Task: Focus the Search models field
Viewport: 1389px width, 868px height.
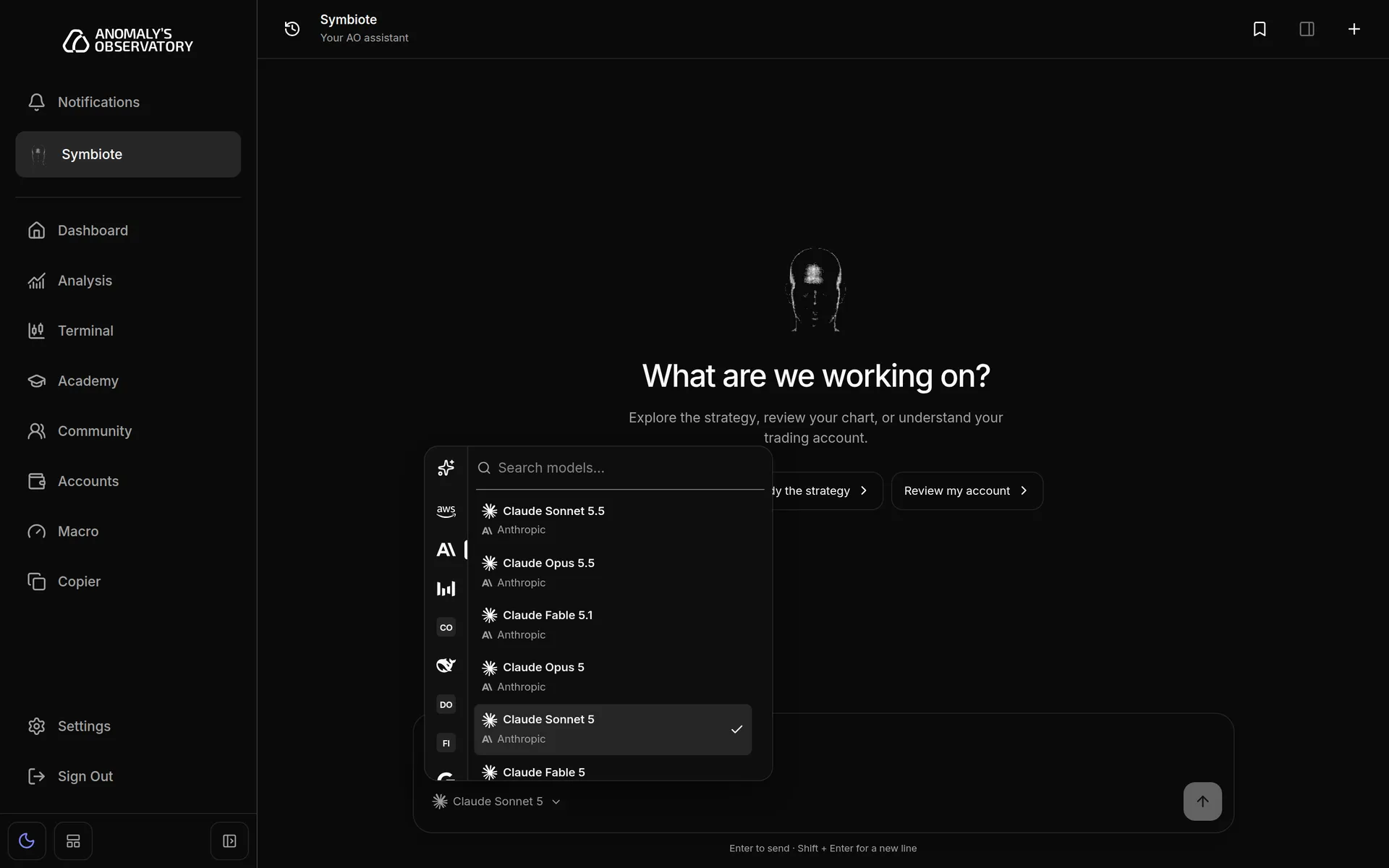Action: point(620,468)
